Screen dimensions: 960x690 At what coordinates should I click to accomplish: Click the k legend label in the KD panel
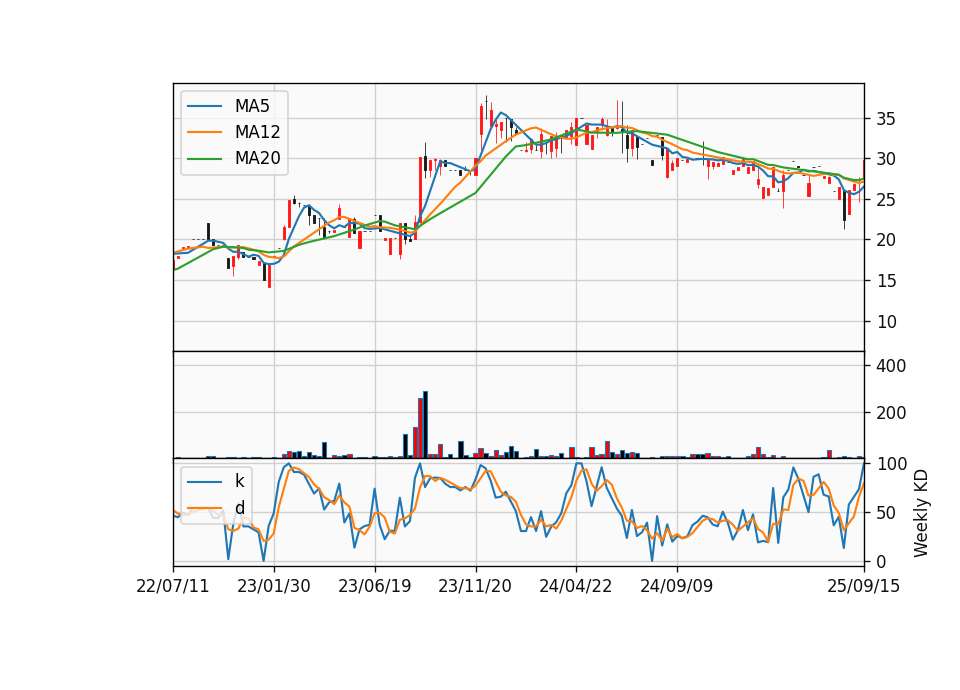point(239,481)
